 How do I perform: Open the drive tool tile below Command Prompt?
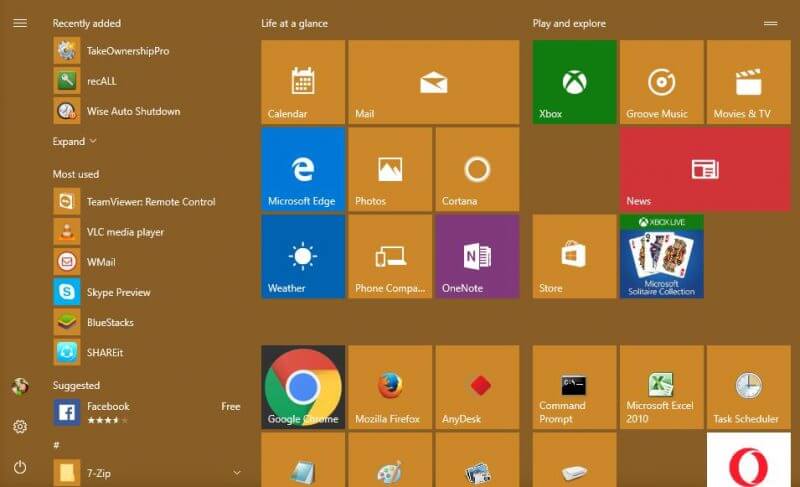[x=574, y=460]
